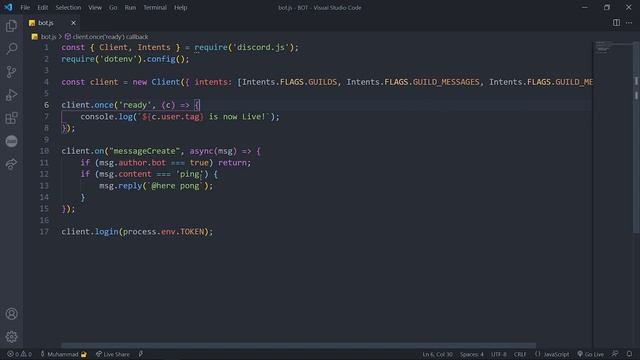Open the Selection menu

68,7
